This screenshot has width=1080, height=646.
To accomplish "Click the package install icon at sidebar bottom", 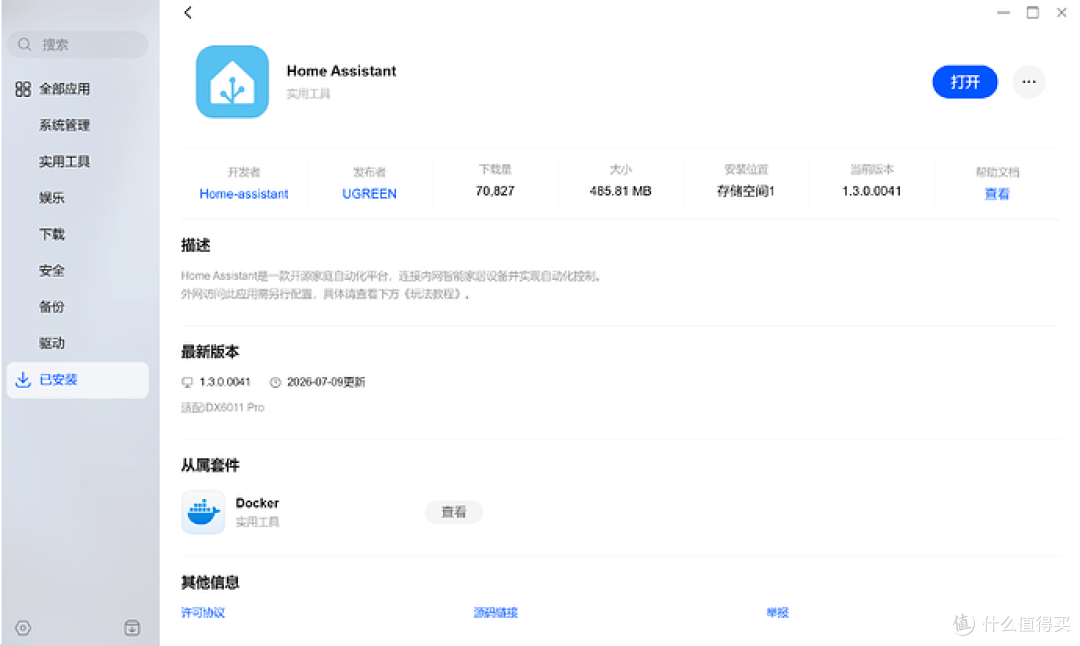I will point(132,628).
